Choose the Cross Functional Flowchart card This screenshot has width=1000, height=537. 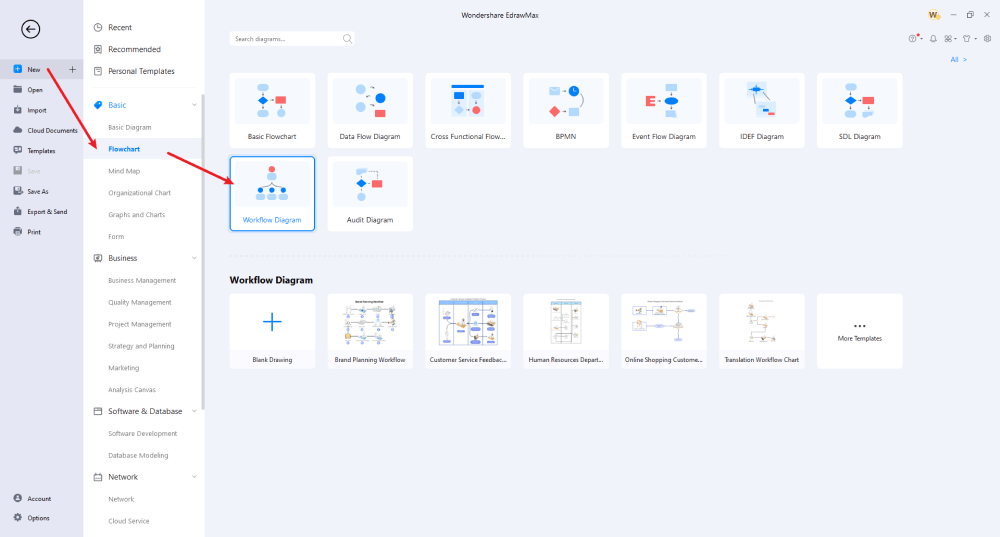click(468, 110)
